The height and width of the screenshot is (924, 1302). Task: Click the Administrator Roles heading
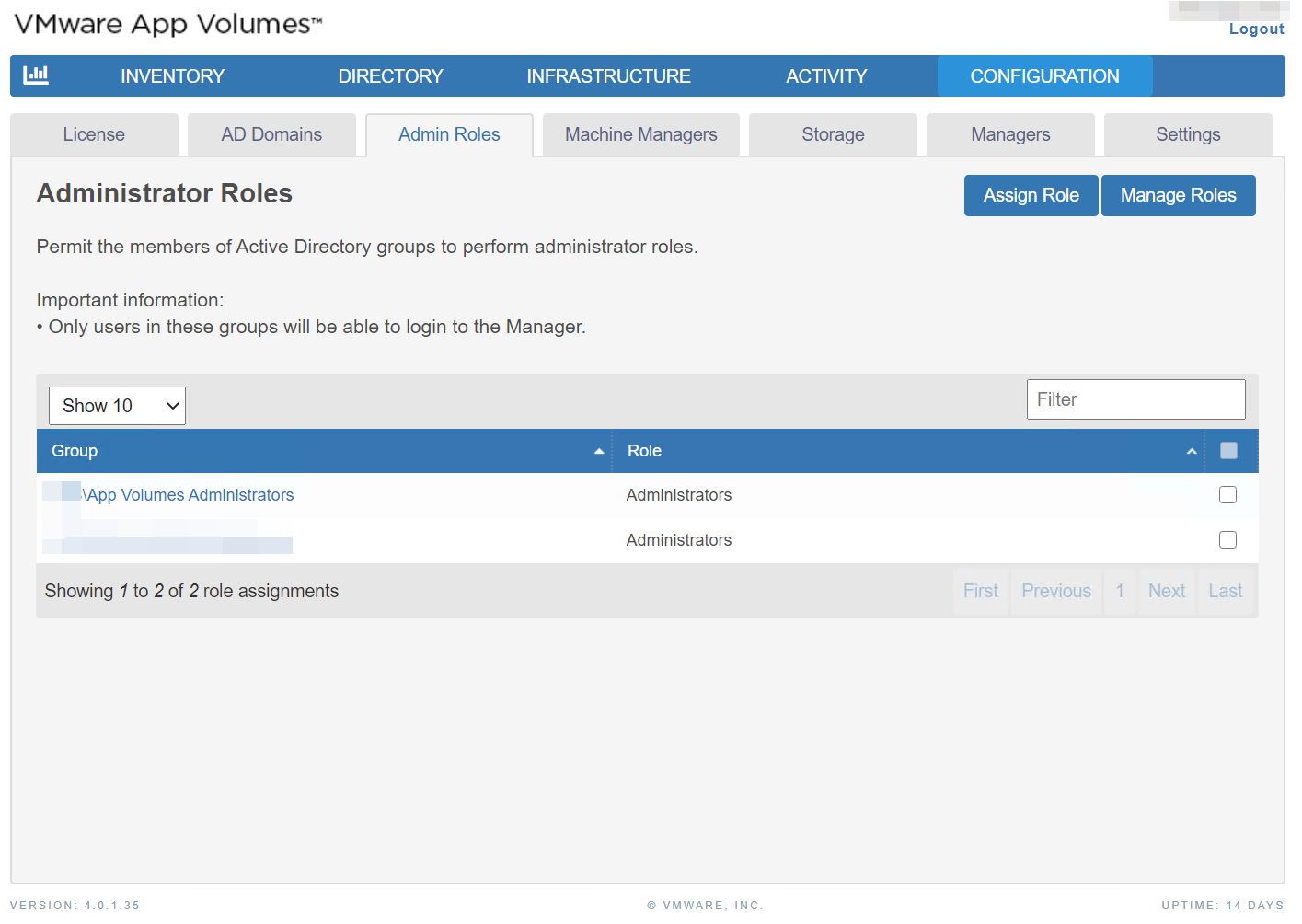pyautogui.click(x=165, y=193)
